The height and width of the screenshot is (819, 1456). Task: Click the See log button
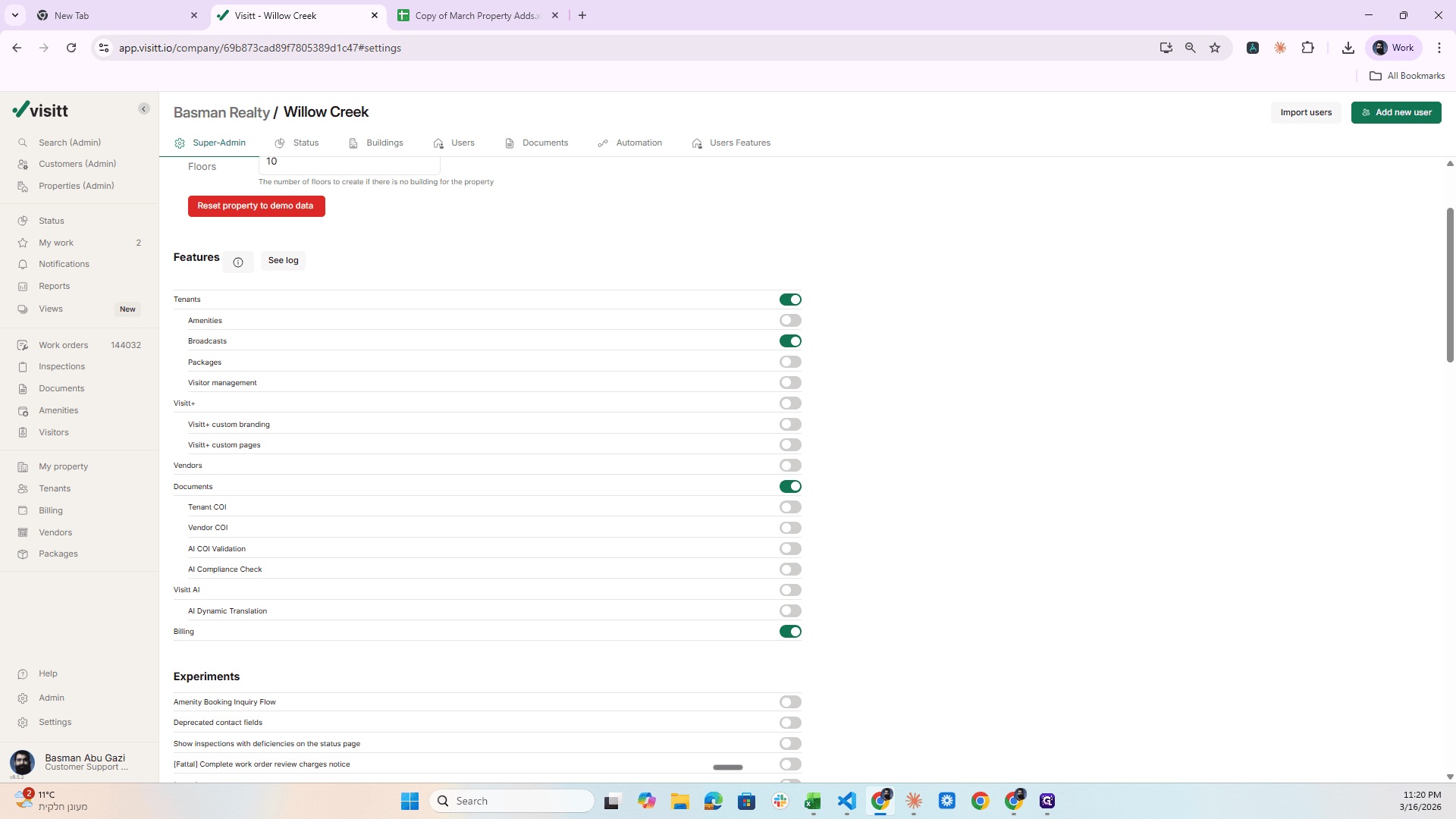point(283,260)
